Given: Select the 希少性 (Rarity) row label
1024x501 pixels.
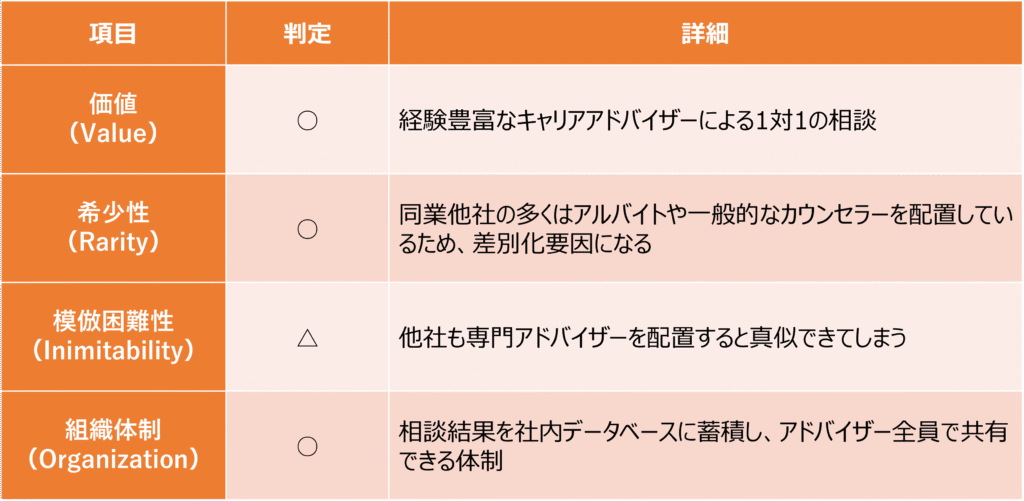Looking at the screenshot, I should click(113, 228).
